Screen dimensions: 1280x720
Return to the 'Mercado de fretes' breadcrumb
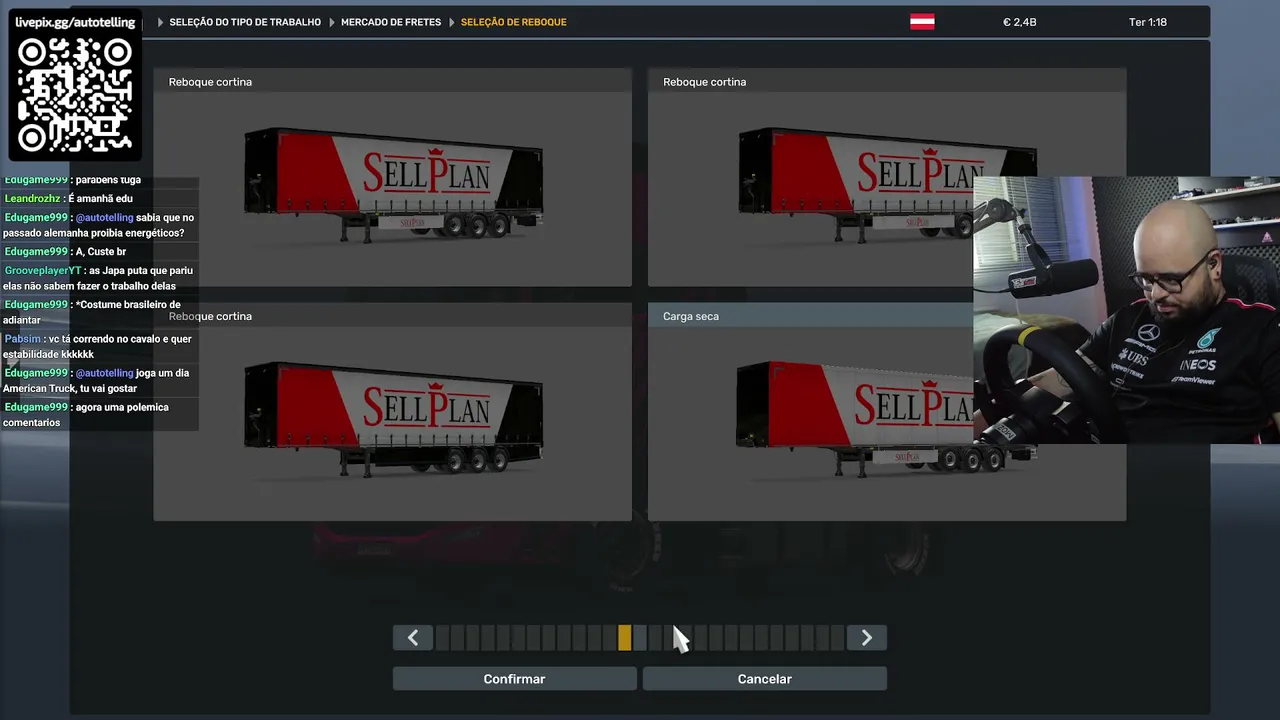(x=391, y=22)
